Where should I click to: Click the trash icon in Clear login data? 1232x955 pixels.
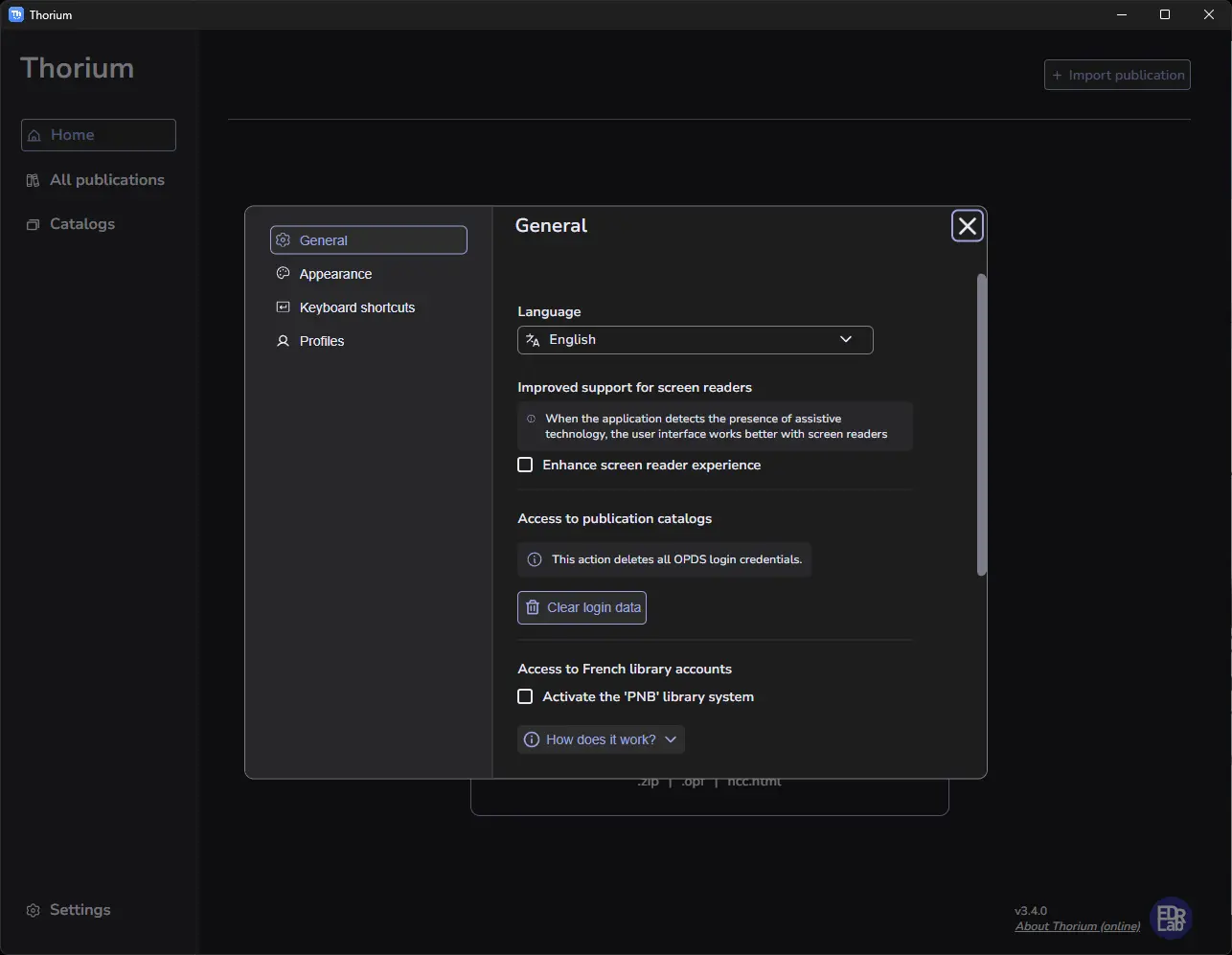point(533,607)
